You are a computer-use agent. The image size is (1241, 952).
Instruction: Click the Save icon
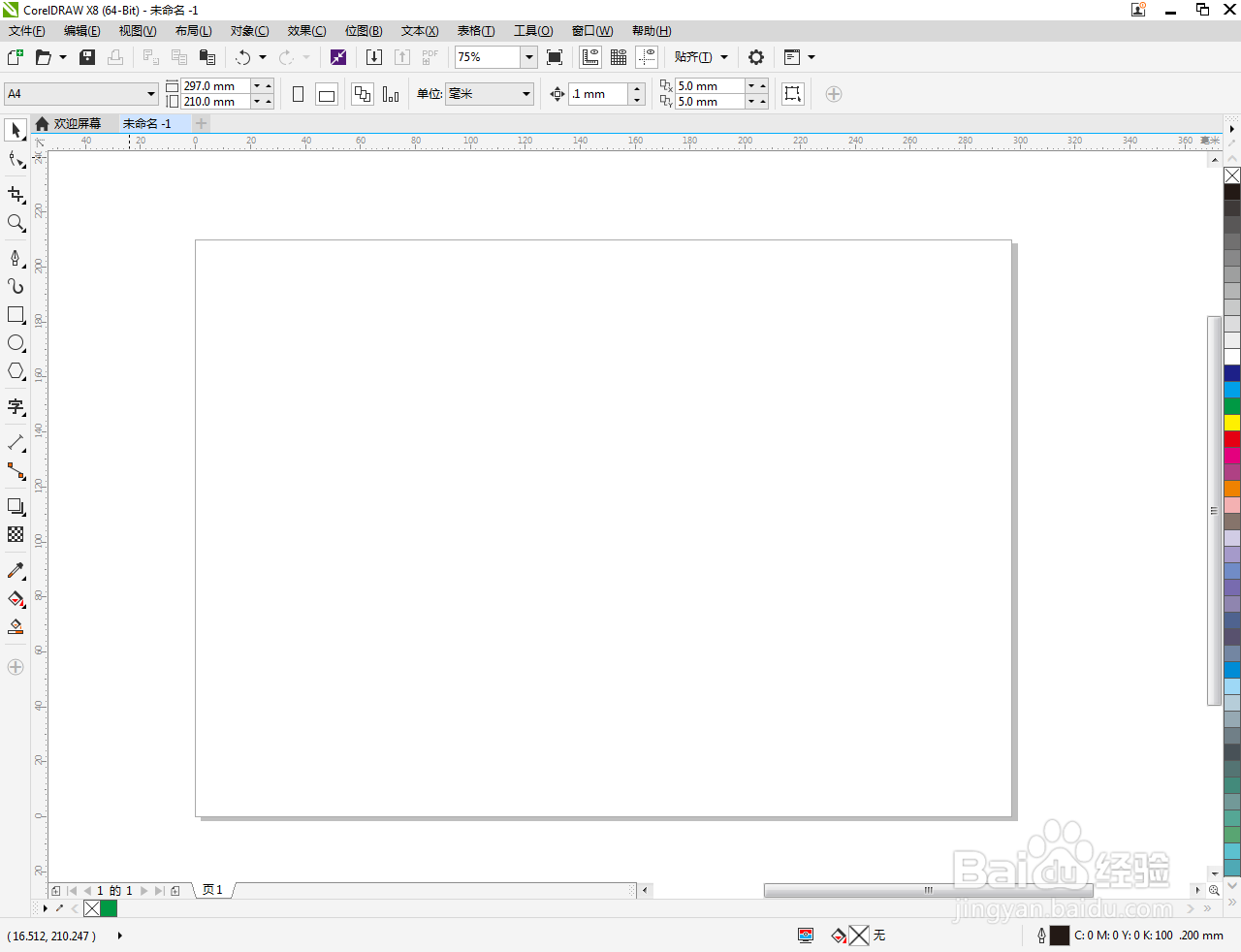(87, 57)
